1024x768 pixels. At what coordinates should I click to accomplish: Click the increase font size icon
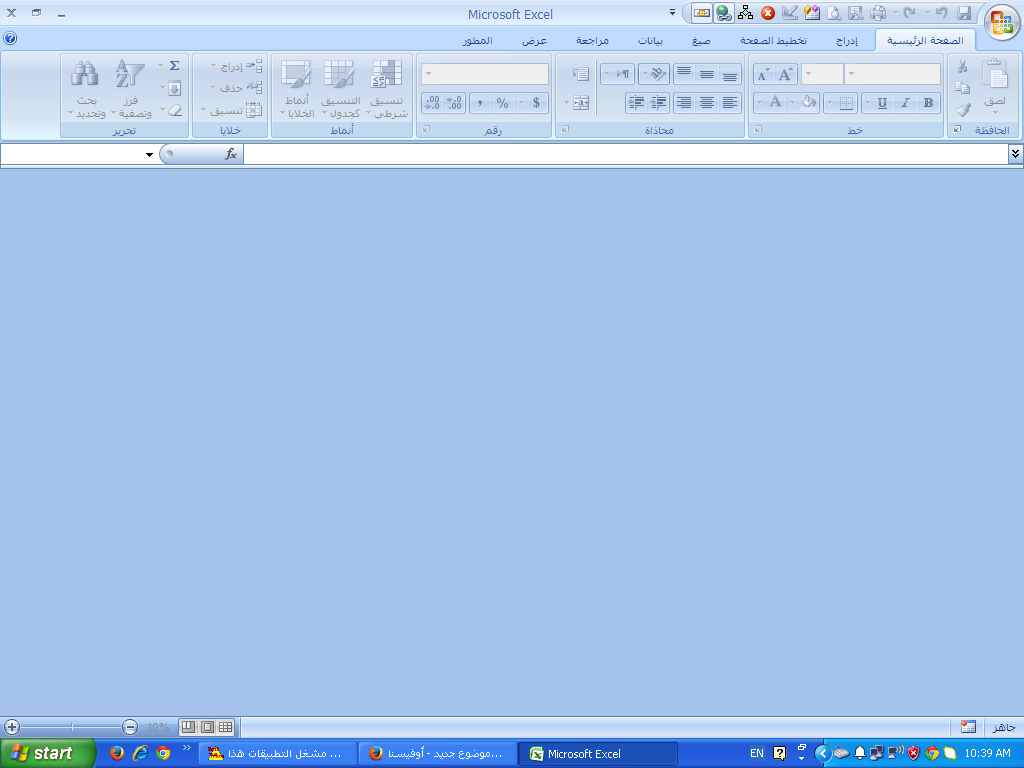(x=786, y=74)
